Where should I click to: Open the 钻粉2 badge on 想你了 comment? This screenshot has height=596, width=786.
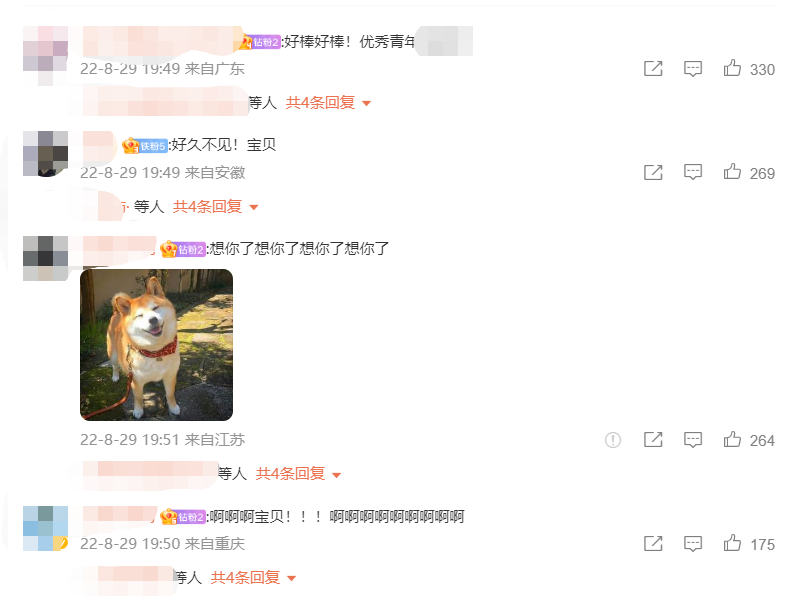coord(182,249)
